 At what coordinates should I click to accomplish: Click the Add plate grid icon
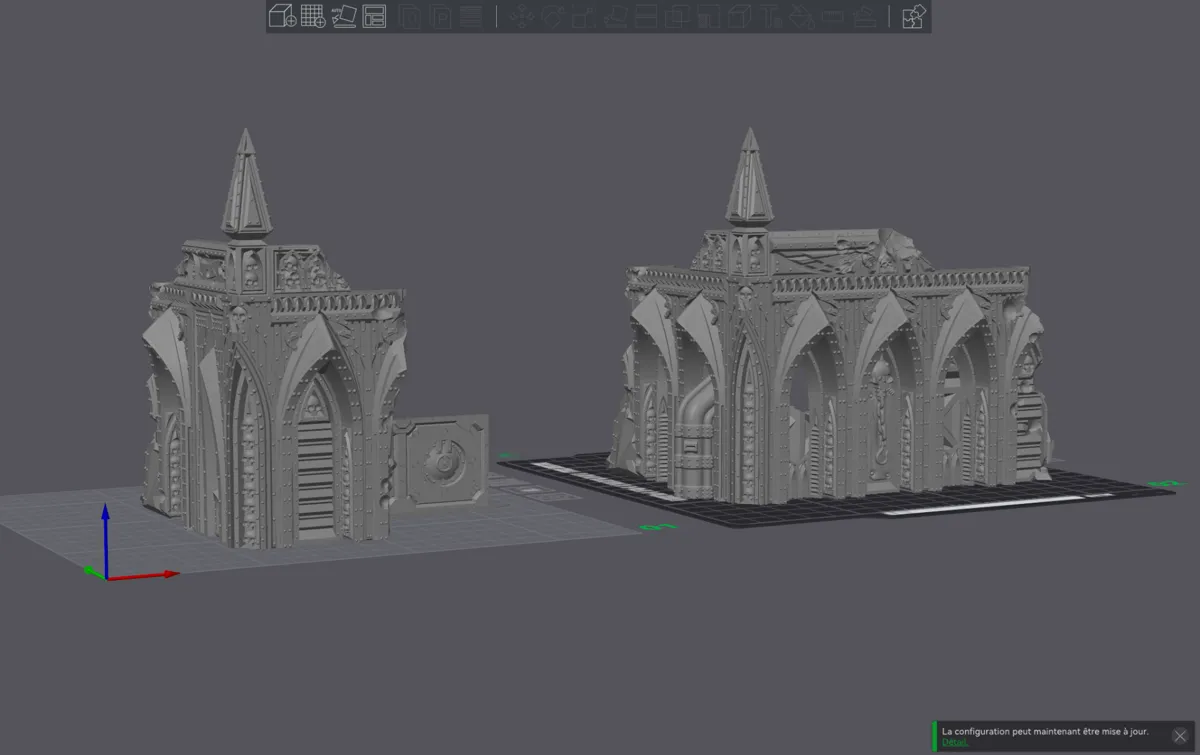click(x=313, y=16)
